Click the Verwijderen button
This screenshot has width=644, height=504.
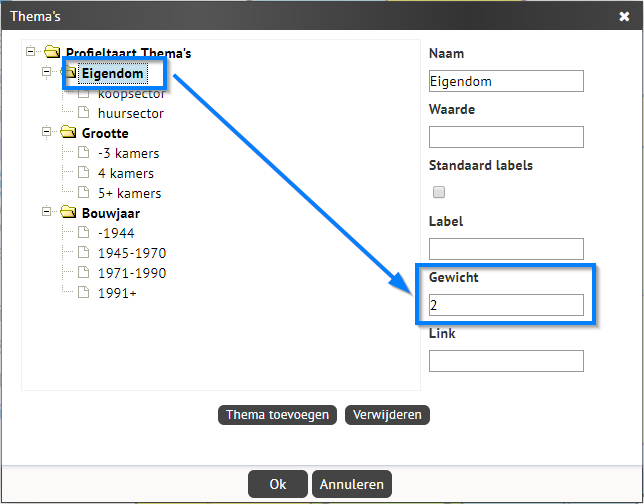pos(387,415)
